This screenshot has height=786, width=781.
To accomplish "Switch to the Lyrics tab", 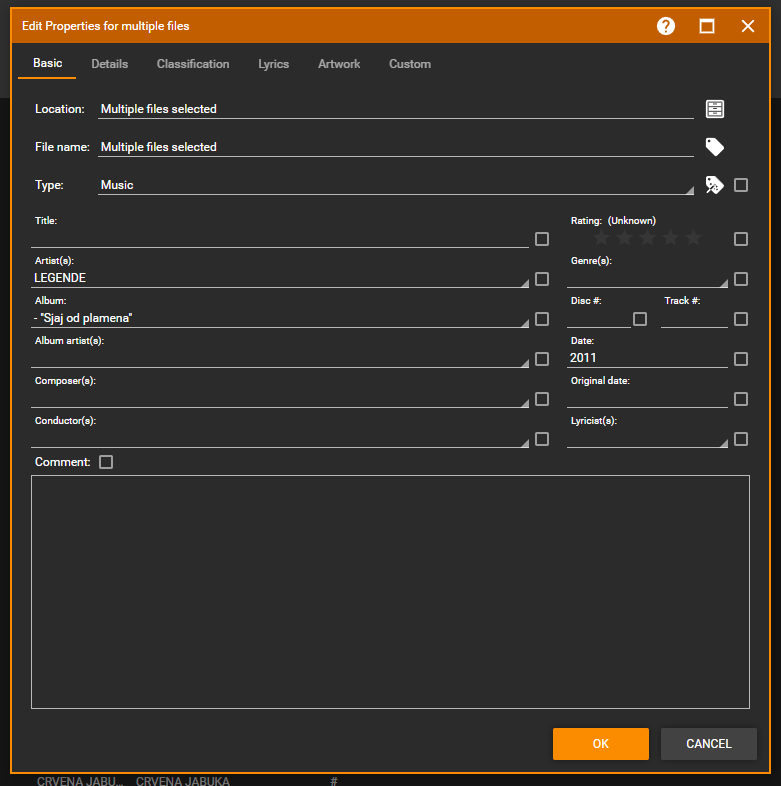I will [273, 64].
